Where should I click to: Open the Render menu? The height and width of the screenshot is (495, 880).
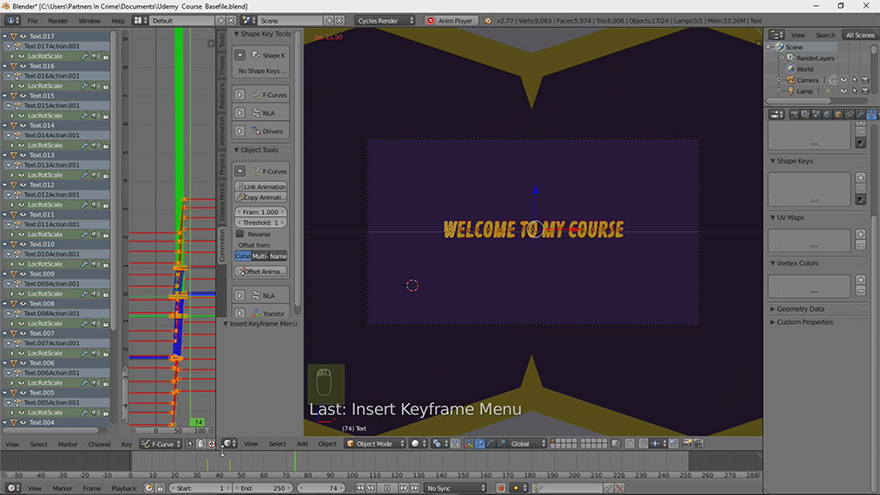click(58, 21)
